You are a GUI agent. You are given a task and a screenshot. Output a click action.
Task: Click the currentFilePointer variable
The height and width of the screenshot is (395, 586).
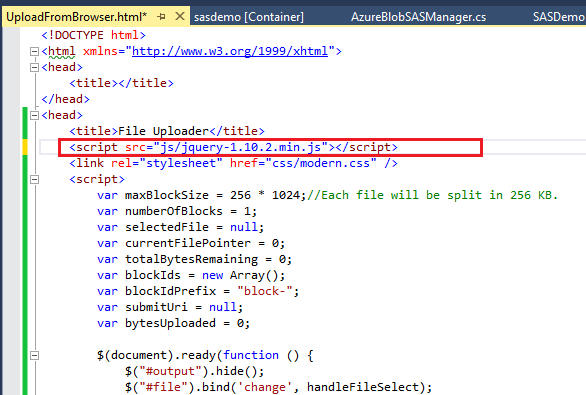tap(188, 243)
